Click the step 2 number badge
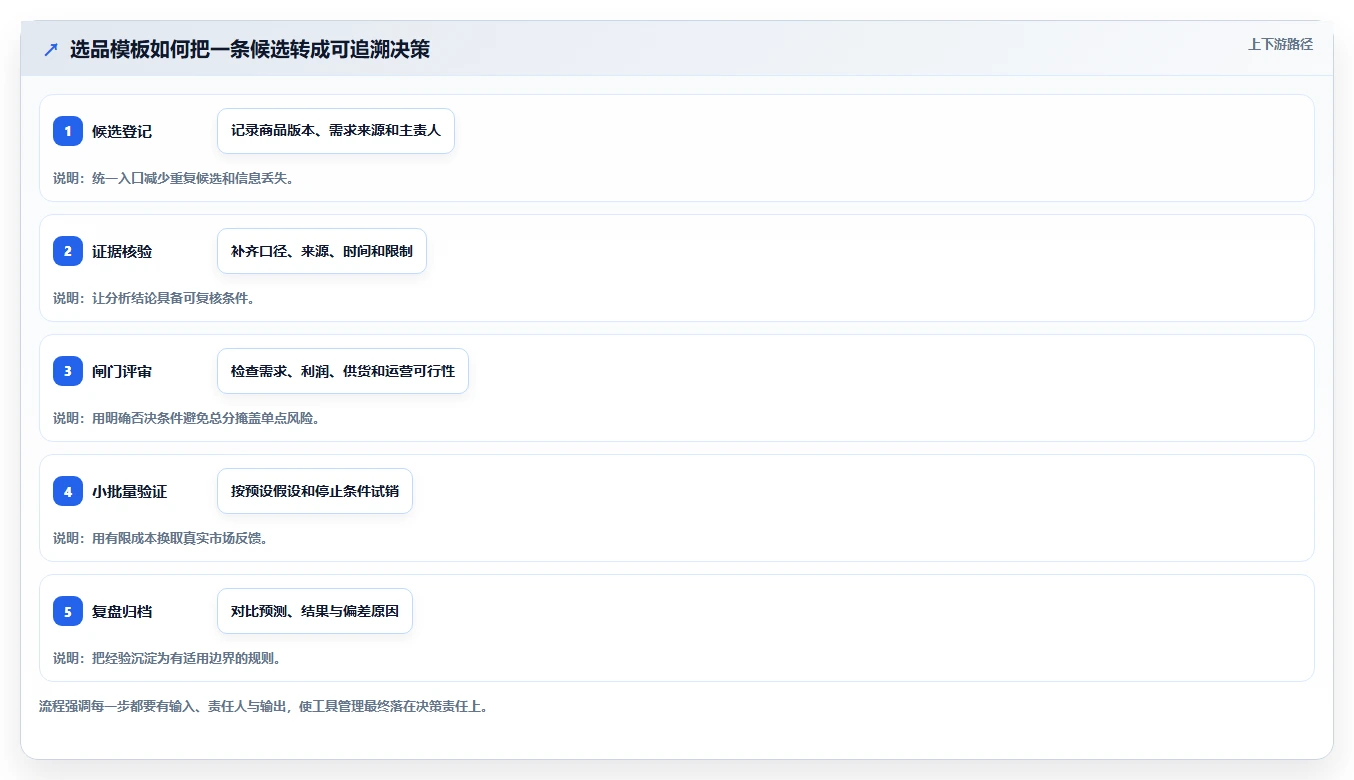1354x780 pixels. click(68, 251)
